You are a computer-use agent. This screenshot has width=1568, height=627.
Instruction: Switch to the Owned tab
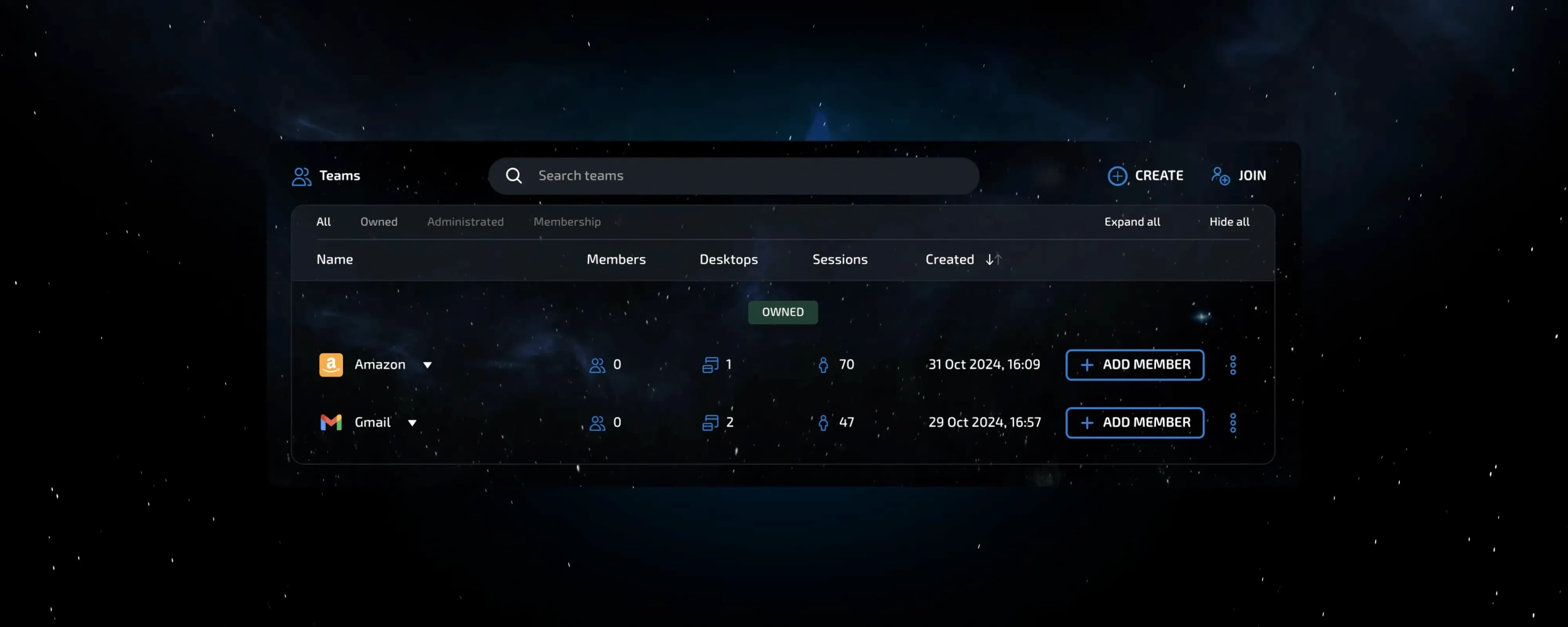point(379,222)
